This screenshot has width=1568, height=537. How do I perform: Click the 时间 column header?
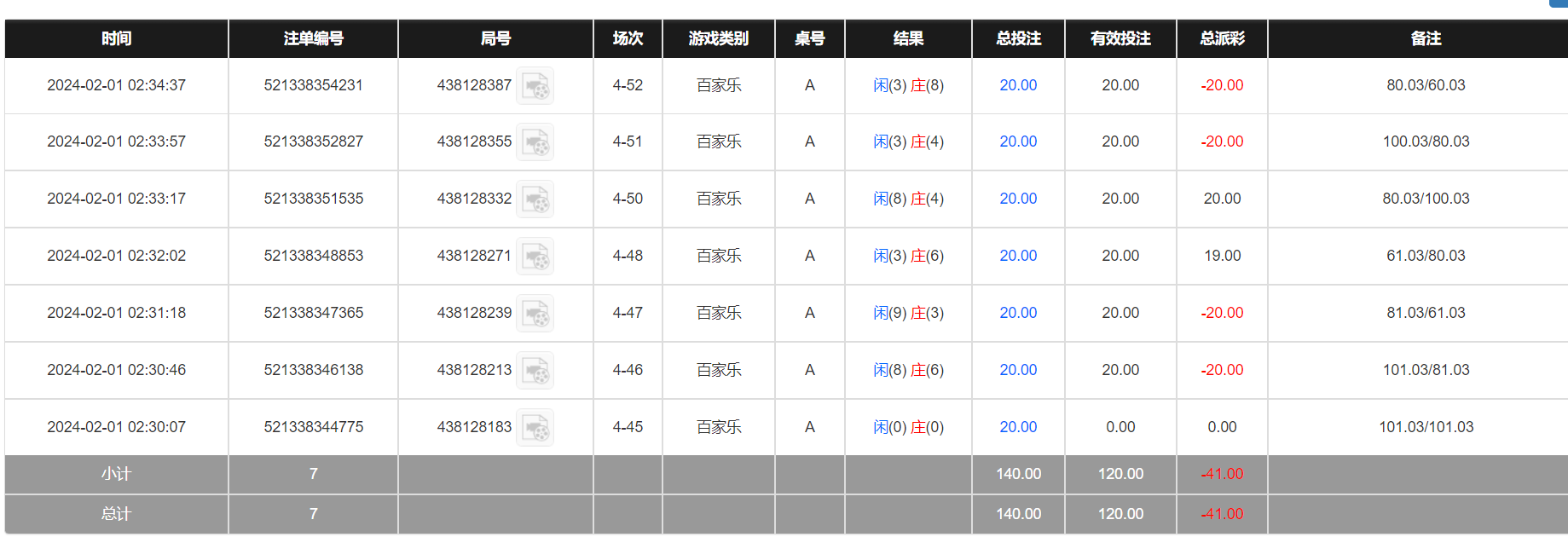[x=116, y=38]
